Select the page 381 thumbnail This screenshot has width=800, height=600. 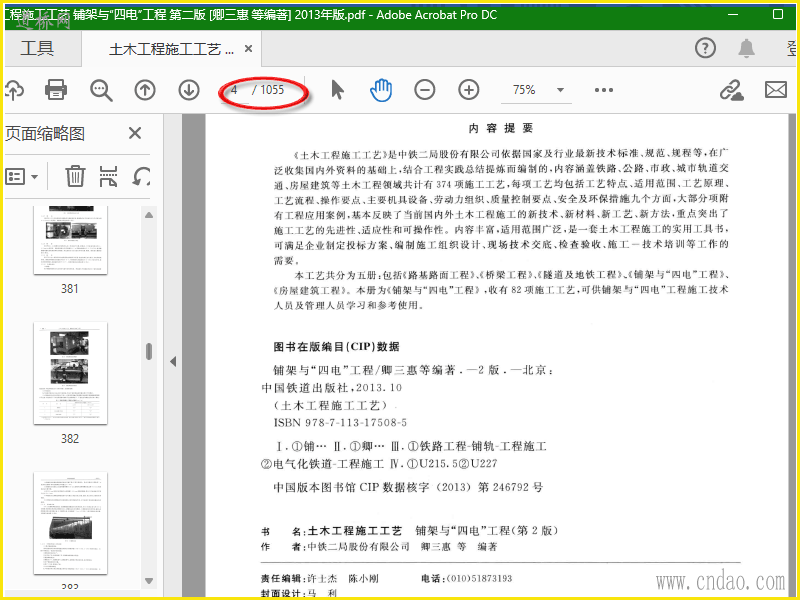click(70, 240)
